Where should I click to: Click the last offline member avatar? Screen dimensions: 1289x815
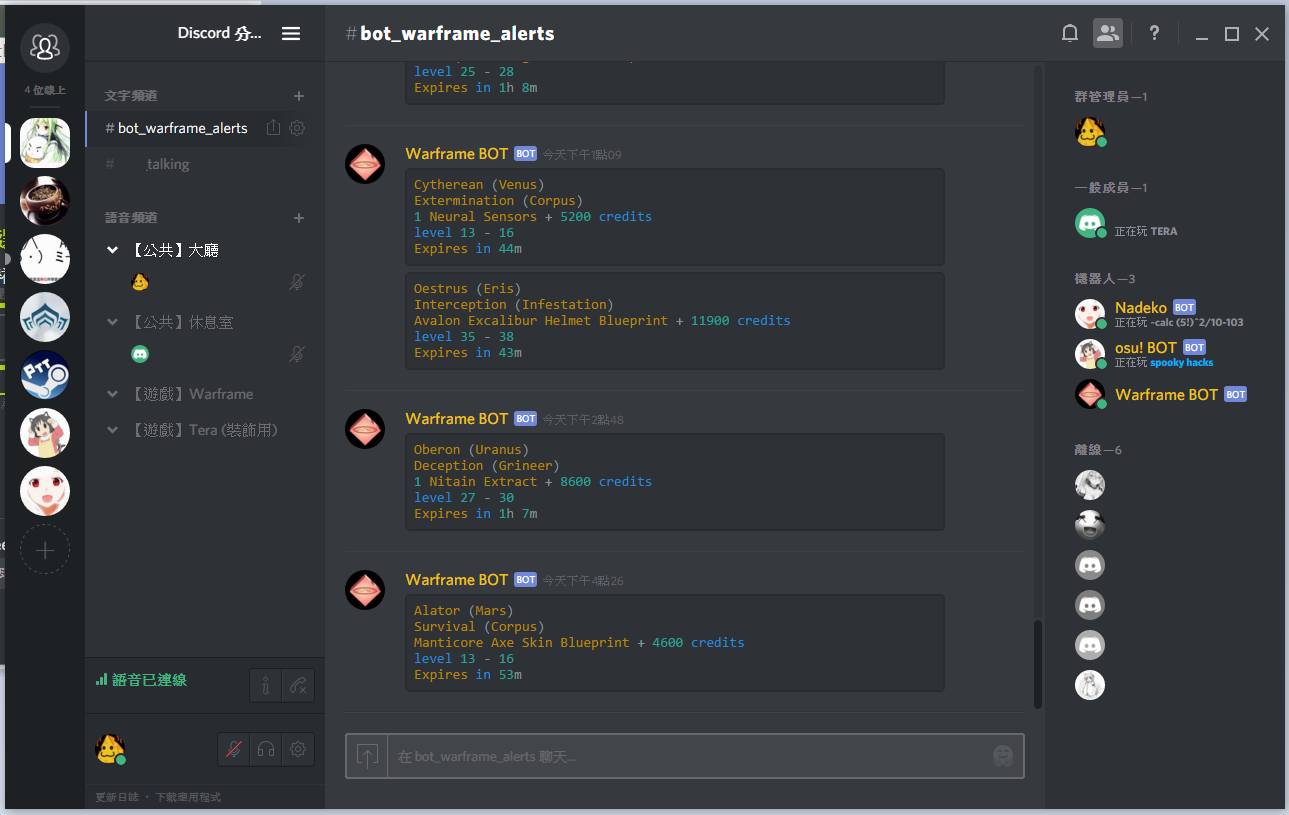point(1090,685)
